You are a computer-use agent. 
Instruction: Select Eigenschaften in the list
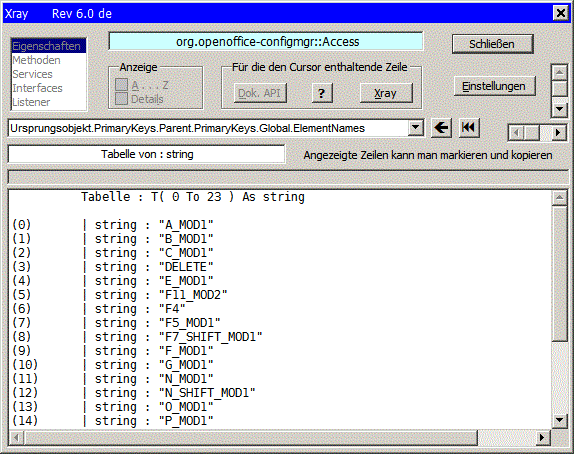pos(49,46)
